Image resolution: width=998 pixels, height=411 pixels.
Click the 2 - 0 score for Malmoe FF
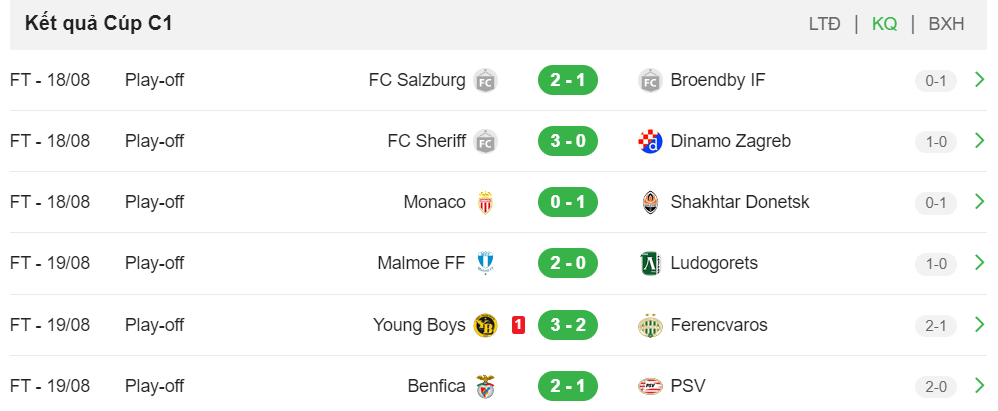pyautogui.click(x=568, y=263)
